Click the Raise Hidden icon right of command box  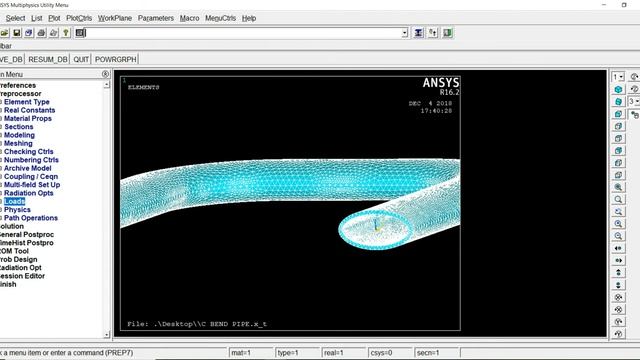tap(418, 33)
